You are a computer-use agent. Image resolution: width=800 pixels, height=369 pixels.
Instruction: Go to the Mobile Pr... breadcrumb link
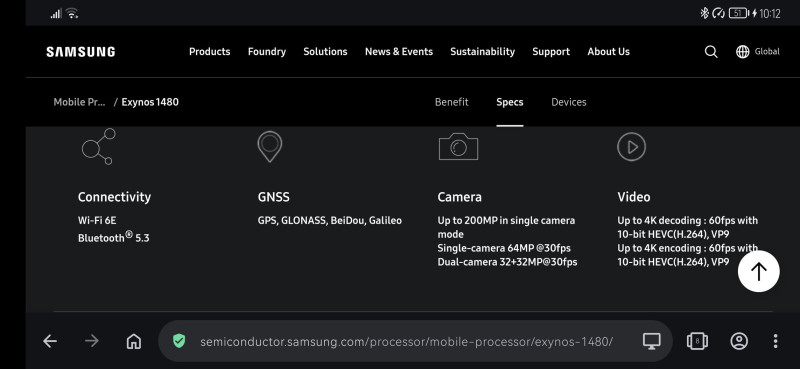click(80, 102)
